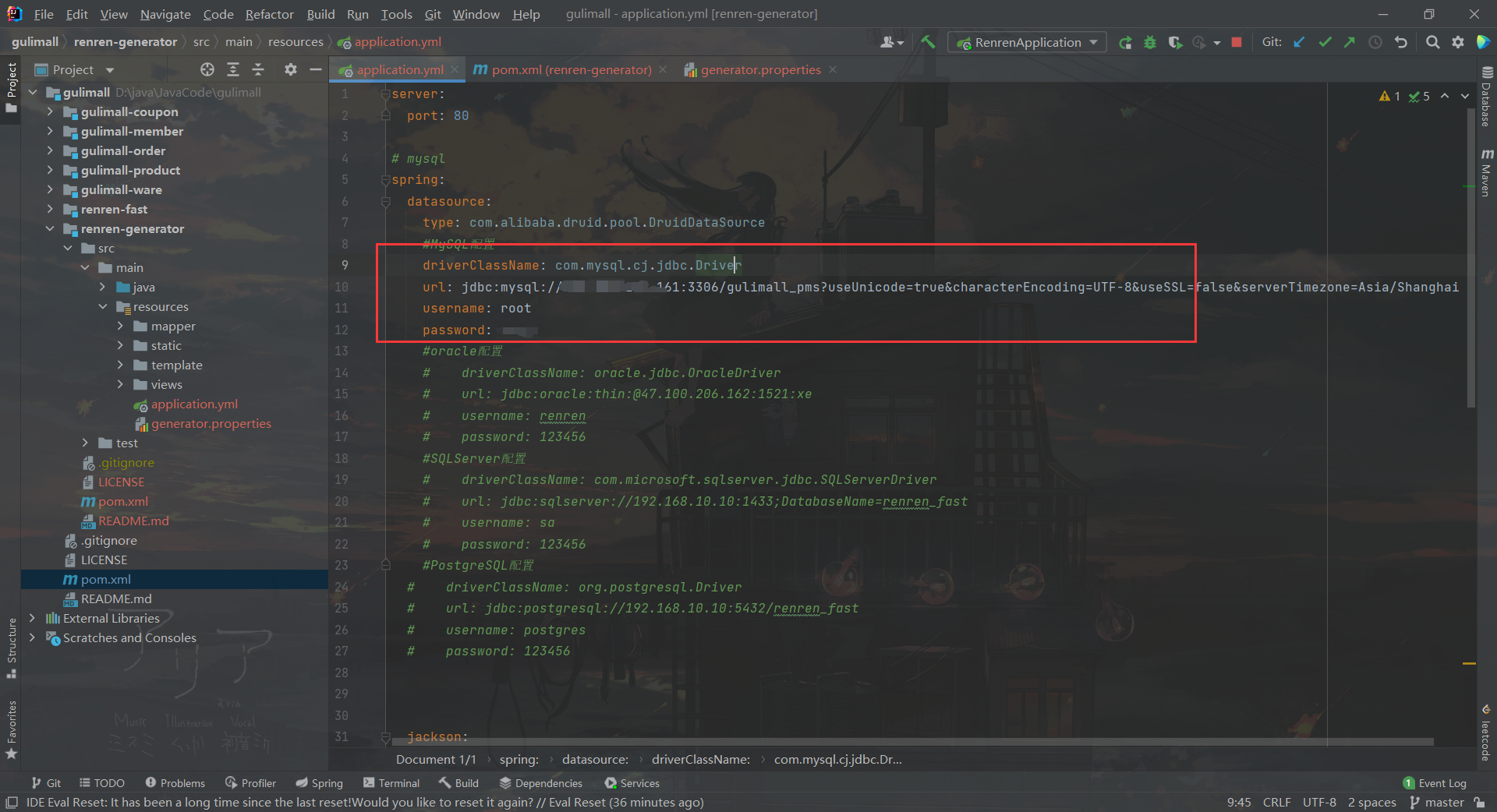The height and width of the screenshot is (812, 1497).
Task: Run RenrenApplication with the rerun icon
Action: 1125,42
